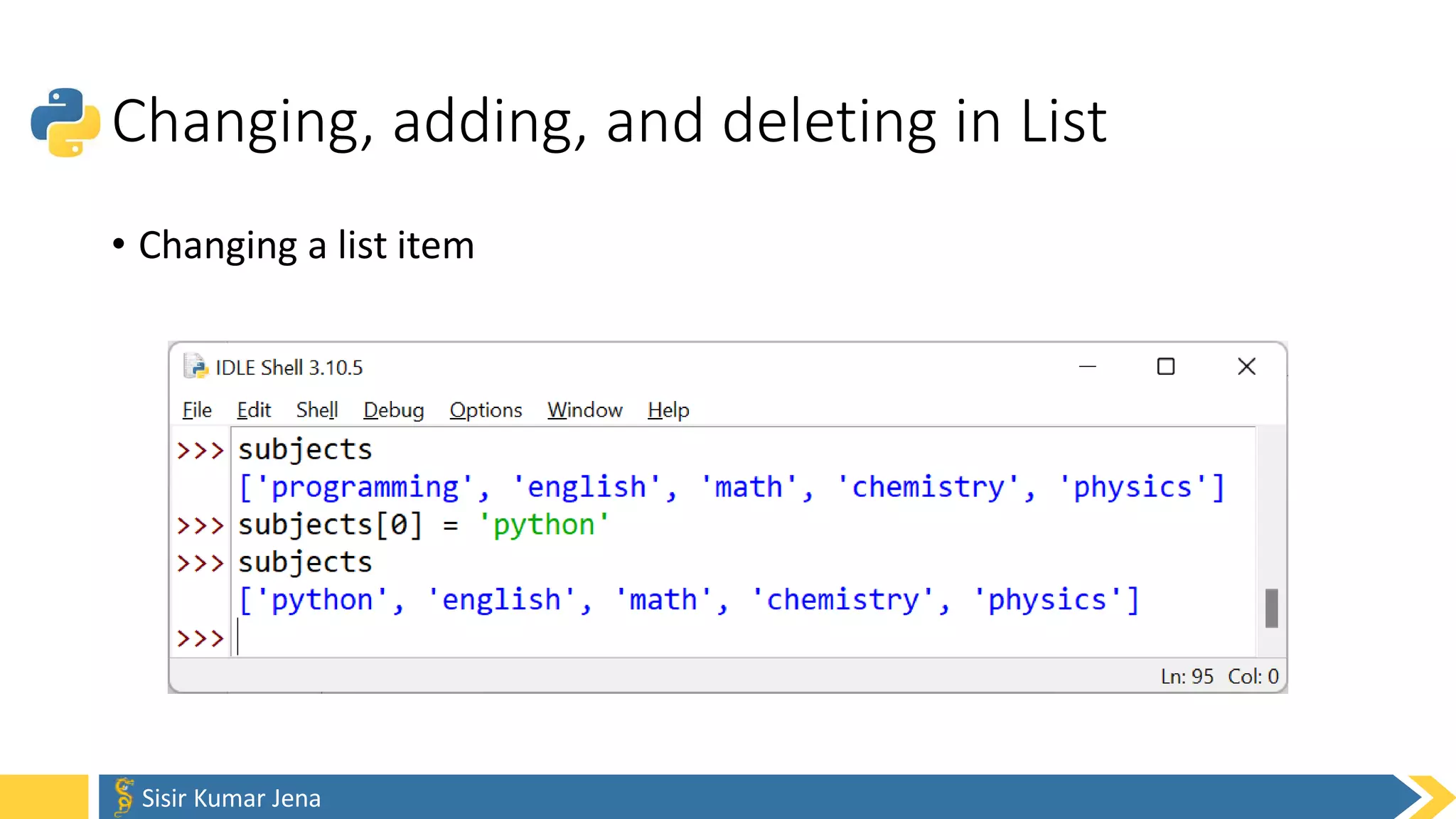Open the Window menu

585,410
